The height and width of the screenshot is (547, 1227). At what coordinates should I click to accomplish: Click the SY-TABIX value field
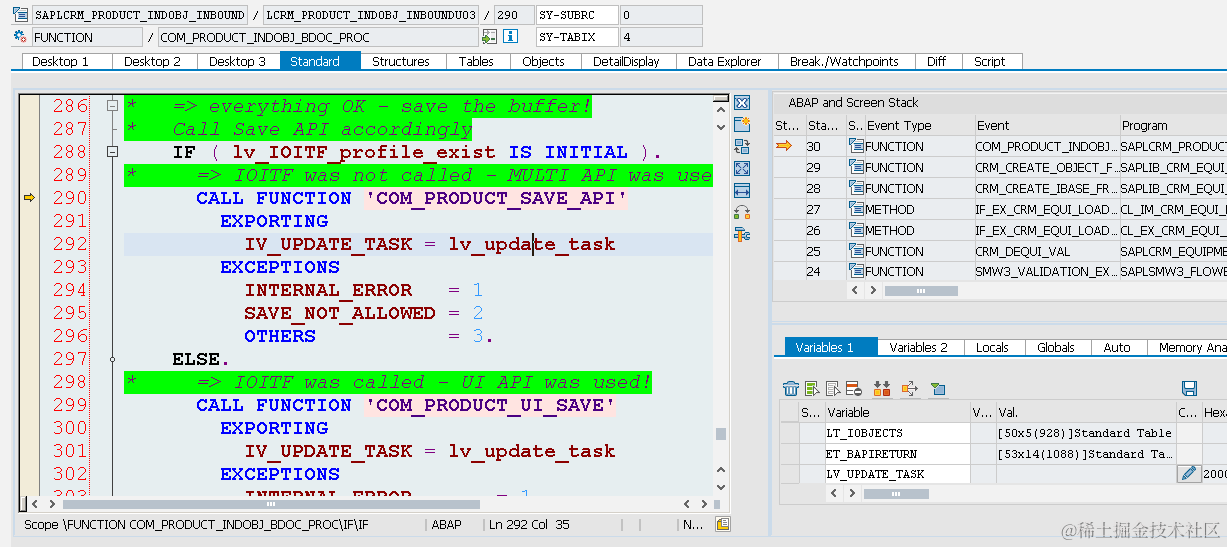click(660, 37)
